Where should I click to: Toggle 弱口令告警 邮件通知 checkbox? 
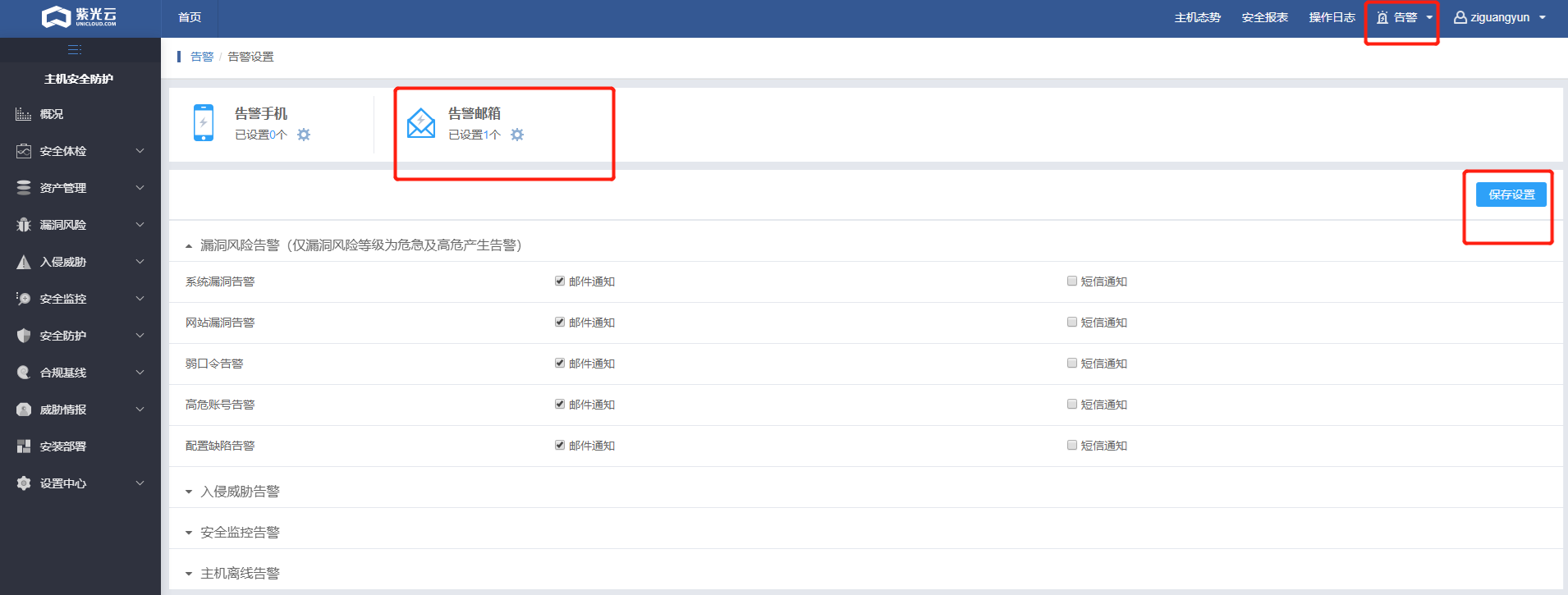coord(560,363)
